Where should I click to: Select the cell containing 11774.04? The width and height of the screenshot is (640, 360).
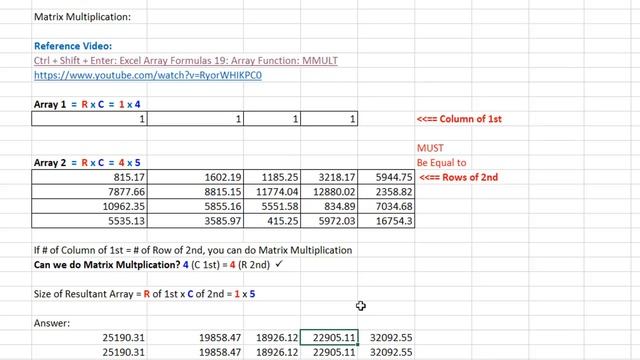click(272, 192)
